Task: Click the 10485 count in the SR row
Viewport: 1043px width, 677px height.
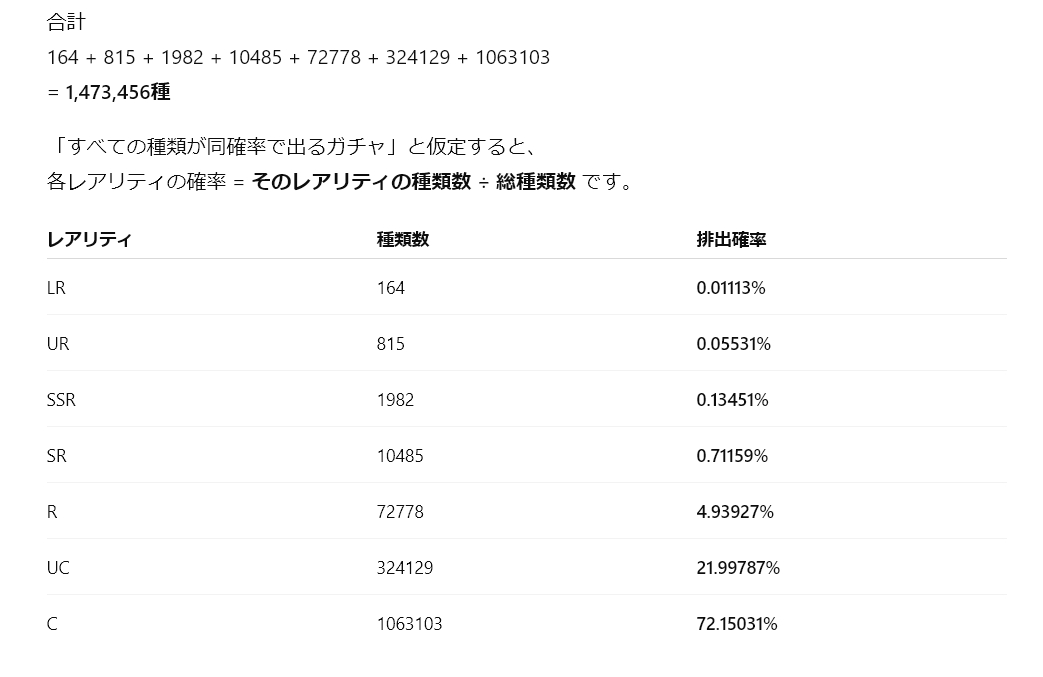Action: [400, 456]
